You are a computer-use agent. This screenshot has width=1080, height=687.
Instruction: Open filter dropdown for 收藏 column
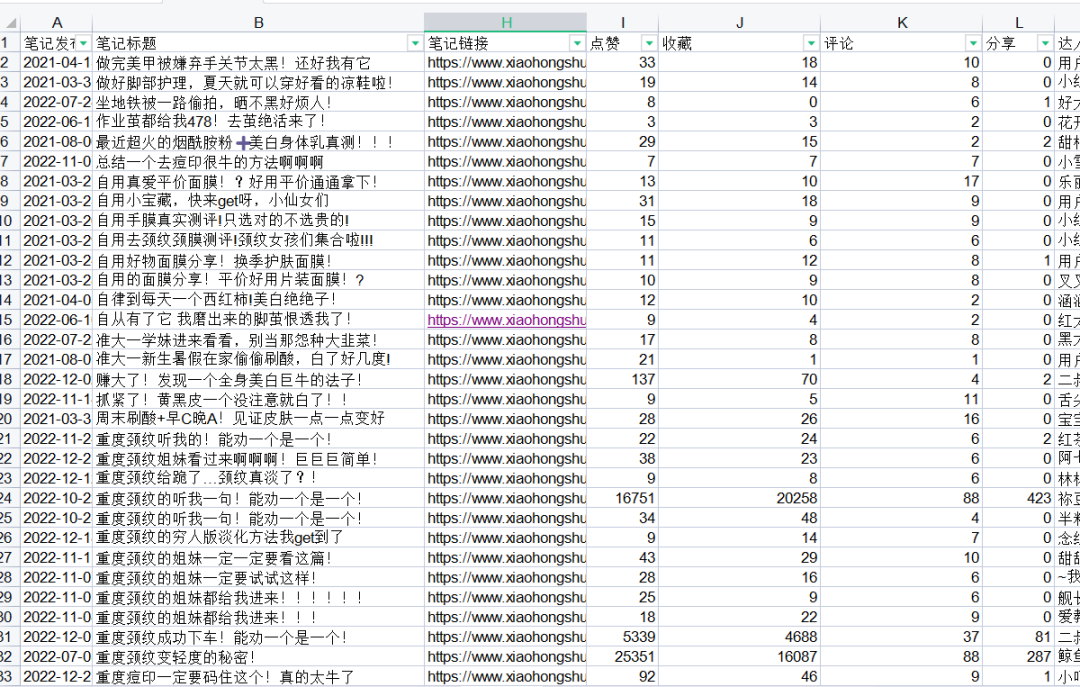(x=811, y=43)
